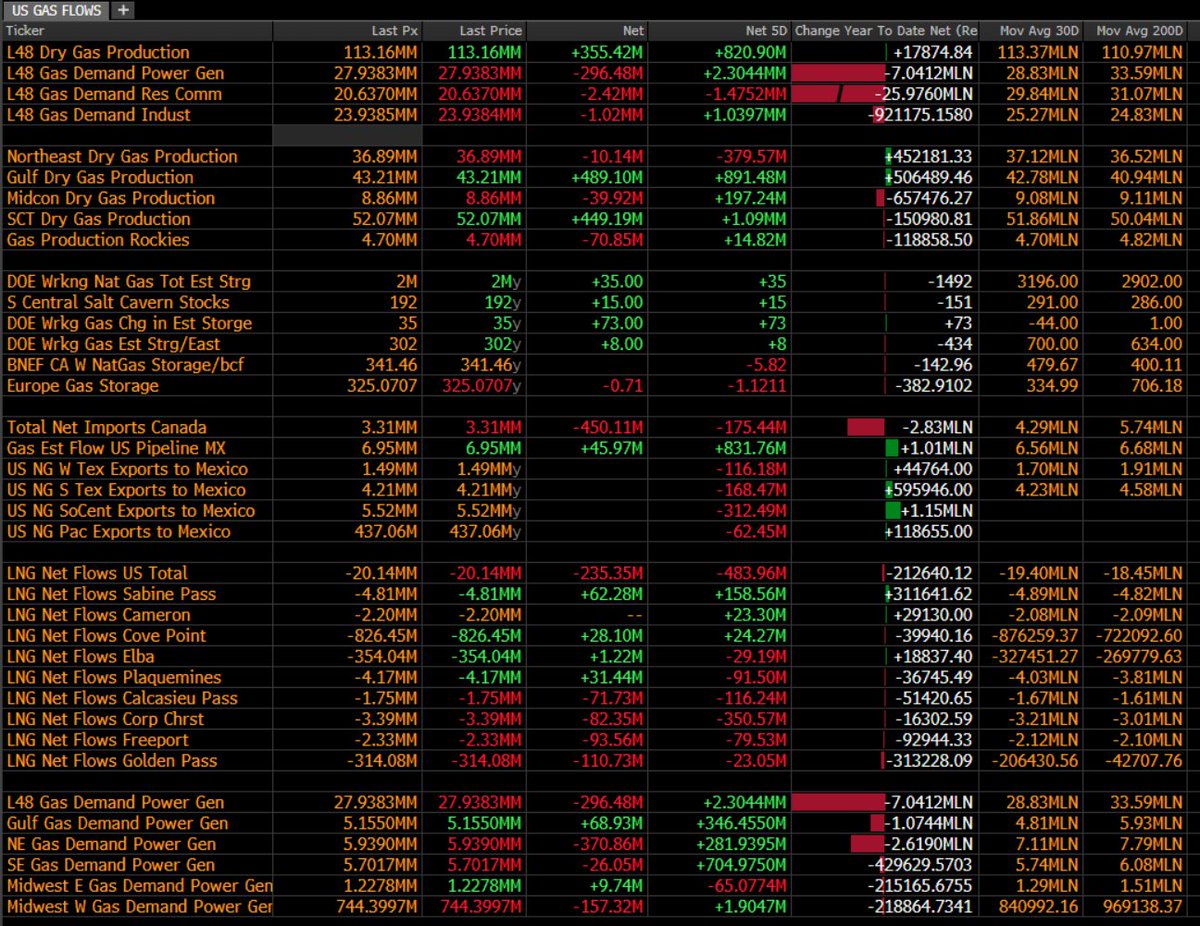Open BNEF CA W NatGas Storage/bcf ticker
The height and width of the screenshot is (926, 1200).
click(124, 365)
